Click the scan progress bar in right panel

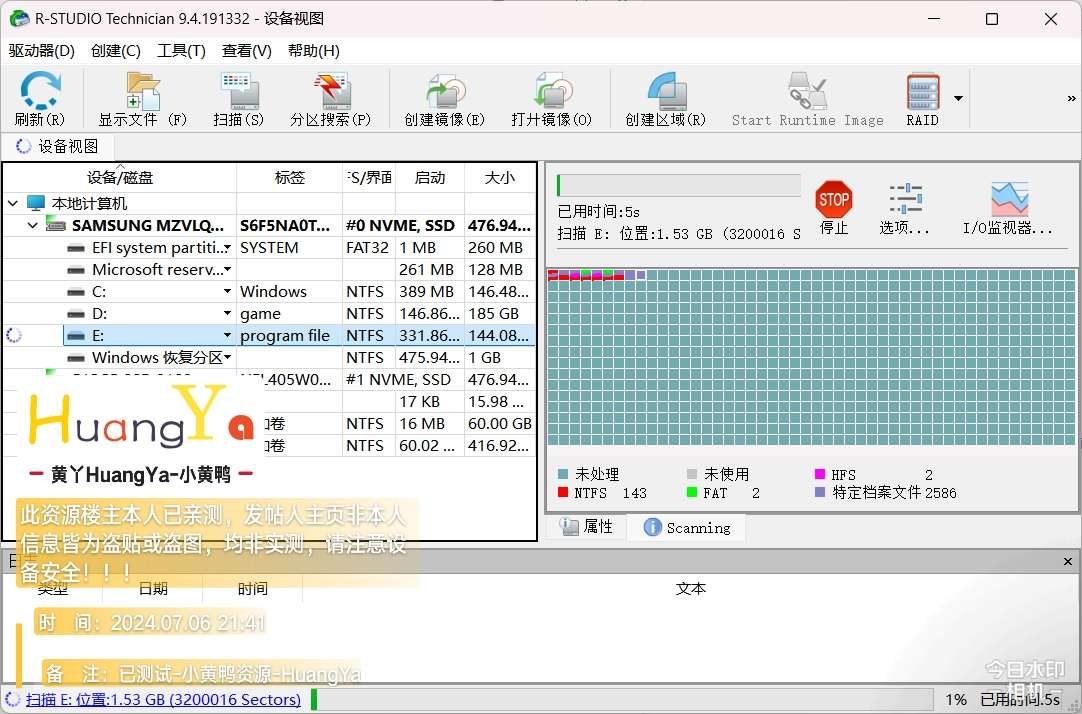[x=679, y=186]
